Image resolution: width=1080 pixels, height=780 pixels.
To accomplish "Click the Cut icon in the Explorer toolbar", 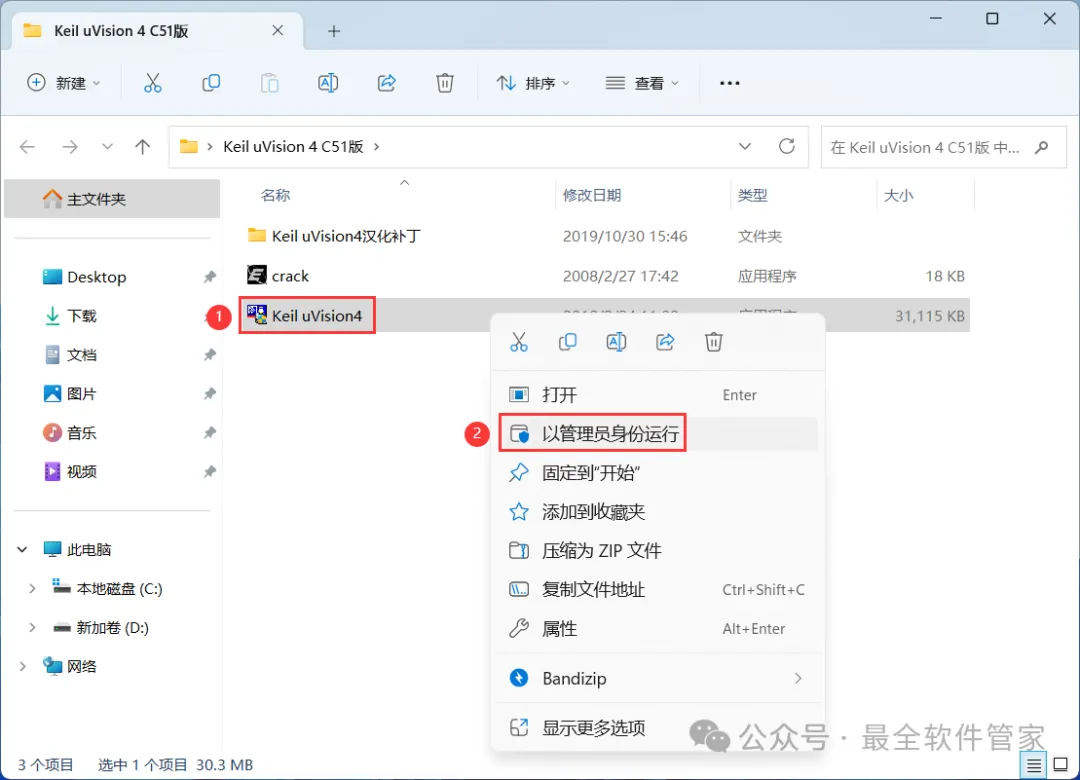I will (152, 83).
